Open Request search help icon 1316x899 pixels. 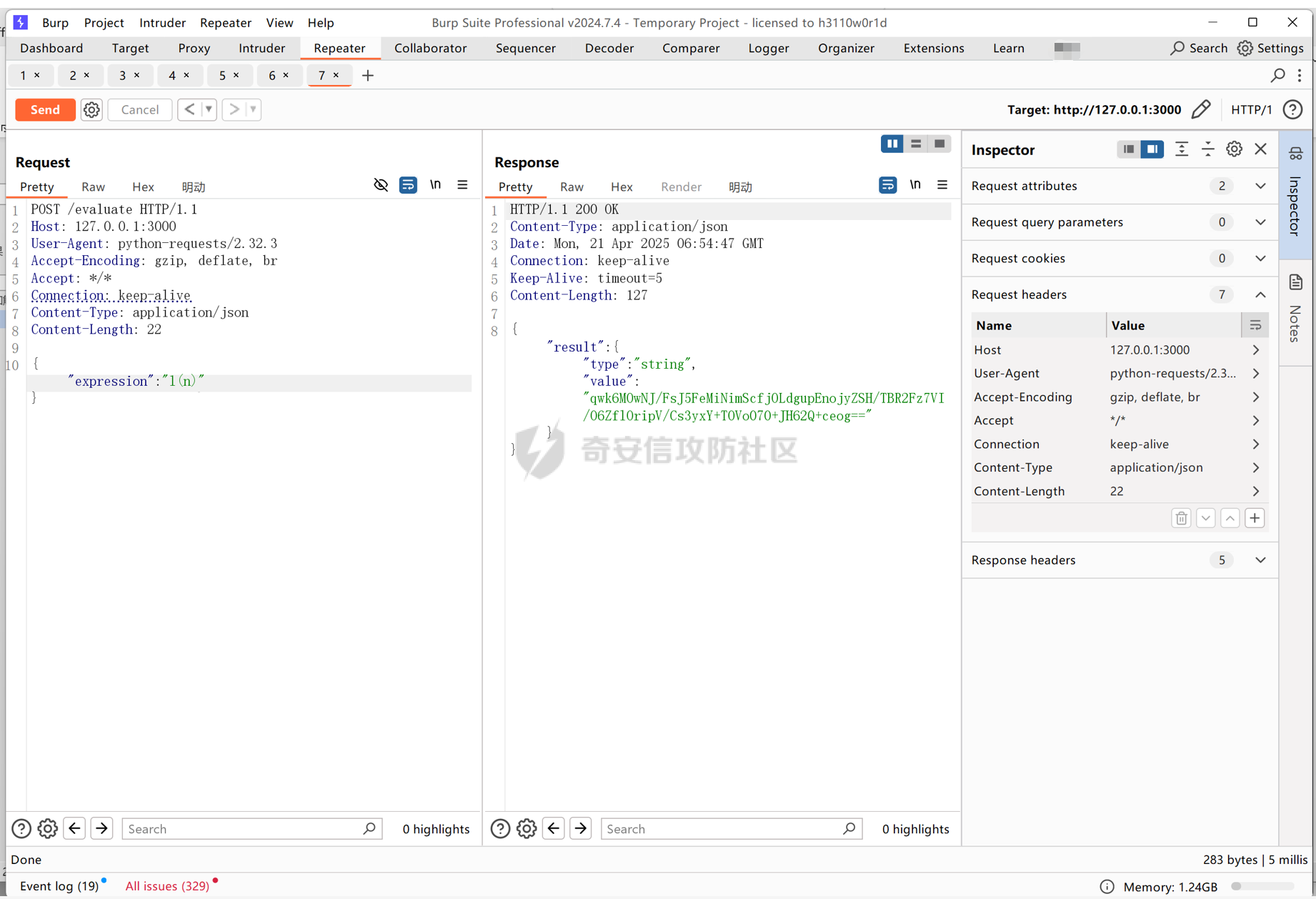21,828
